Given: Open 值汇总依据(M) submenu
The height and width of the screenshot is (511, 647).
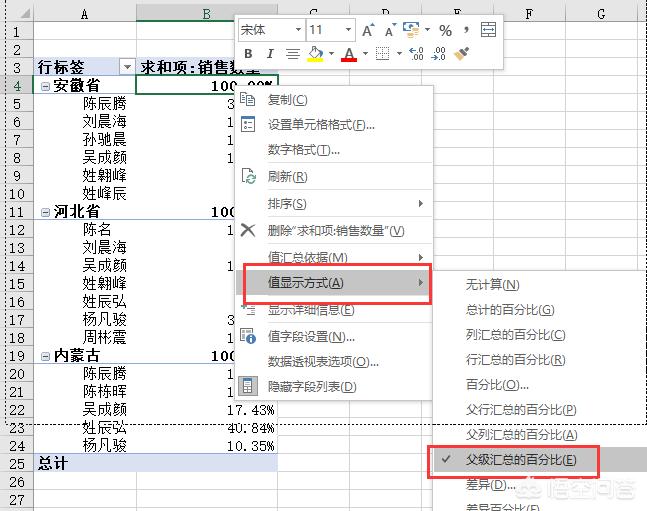Looking at the screenshot, I should [x=334, y=258].
